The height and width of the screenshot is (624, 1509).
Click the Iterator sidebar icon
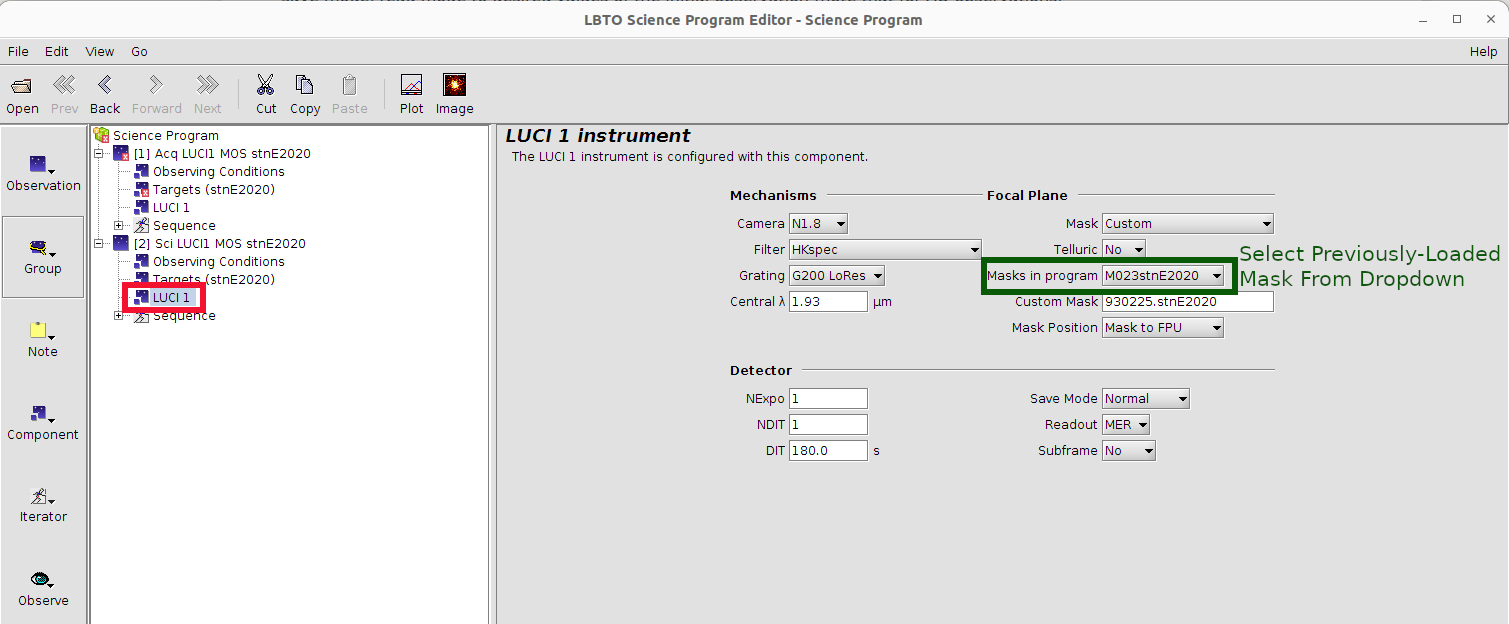point(42,498)
